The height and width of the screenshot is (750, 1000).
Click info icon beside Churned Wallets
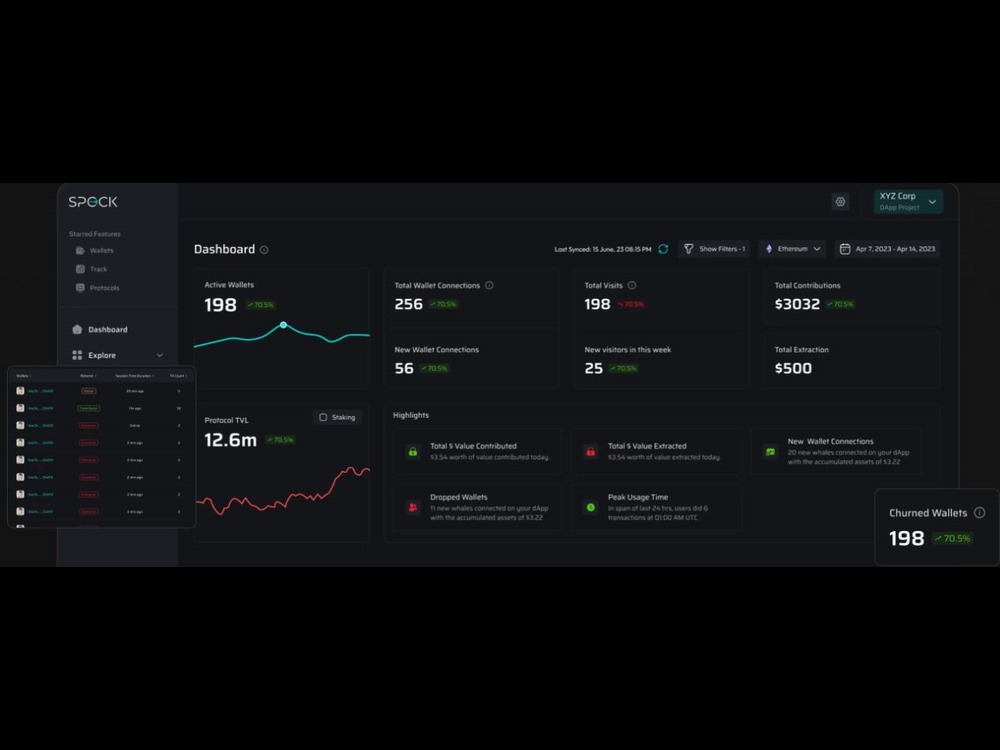click(x=980, y=513)
